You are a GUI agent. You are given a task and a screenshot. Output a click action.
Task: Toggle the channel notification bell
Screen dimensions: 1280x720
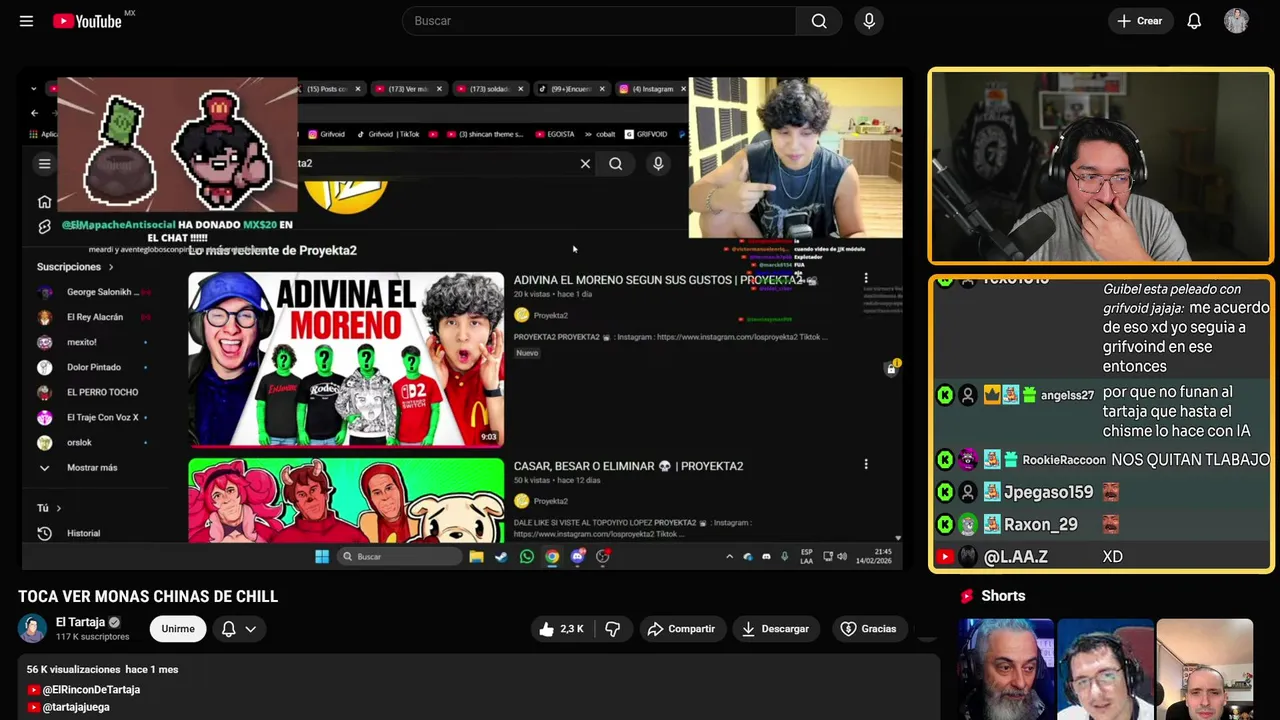pyautogui.click(x=228, y=629)
